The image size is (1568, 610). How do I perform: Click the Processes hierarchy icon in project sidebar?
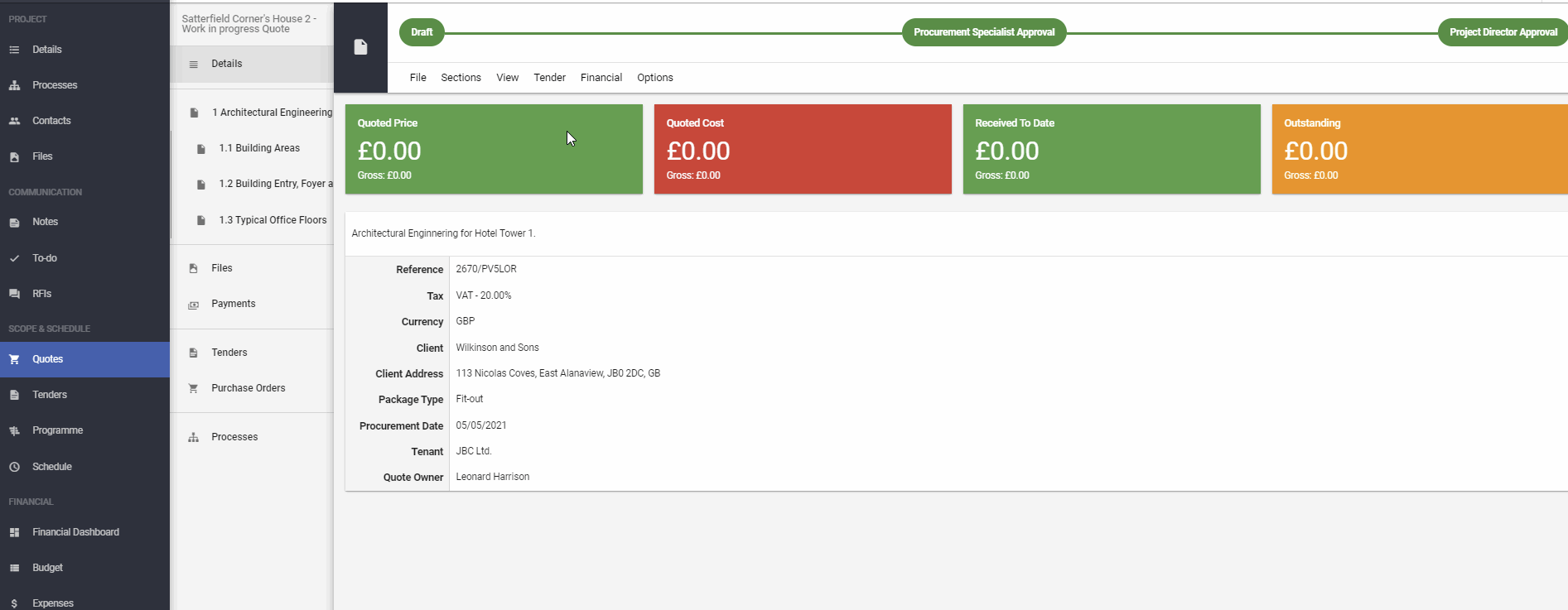pyautogui.click(x=14, y=85)
